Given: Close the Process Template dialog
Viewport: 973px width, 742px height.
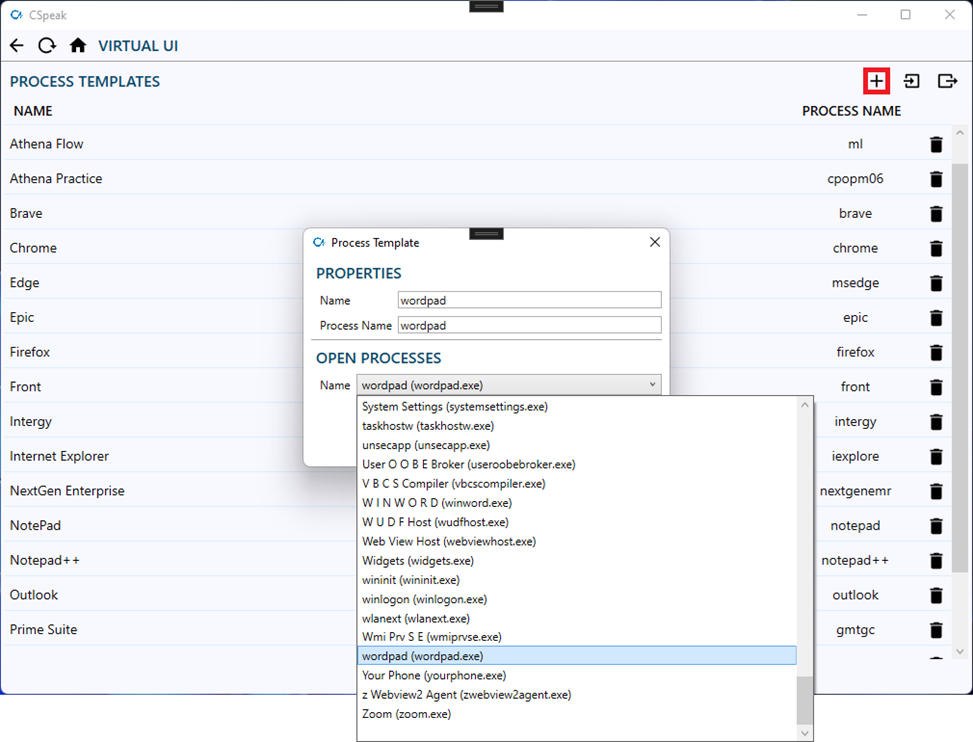Looking at the screenshot, I should (655, 242).
